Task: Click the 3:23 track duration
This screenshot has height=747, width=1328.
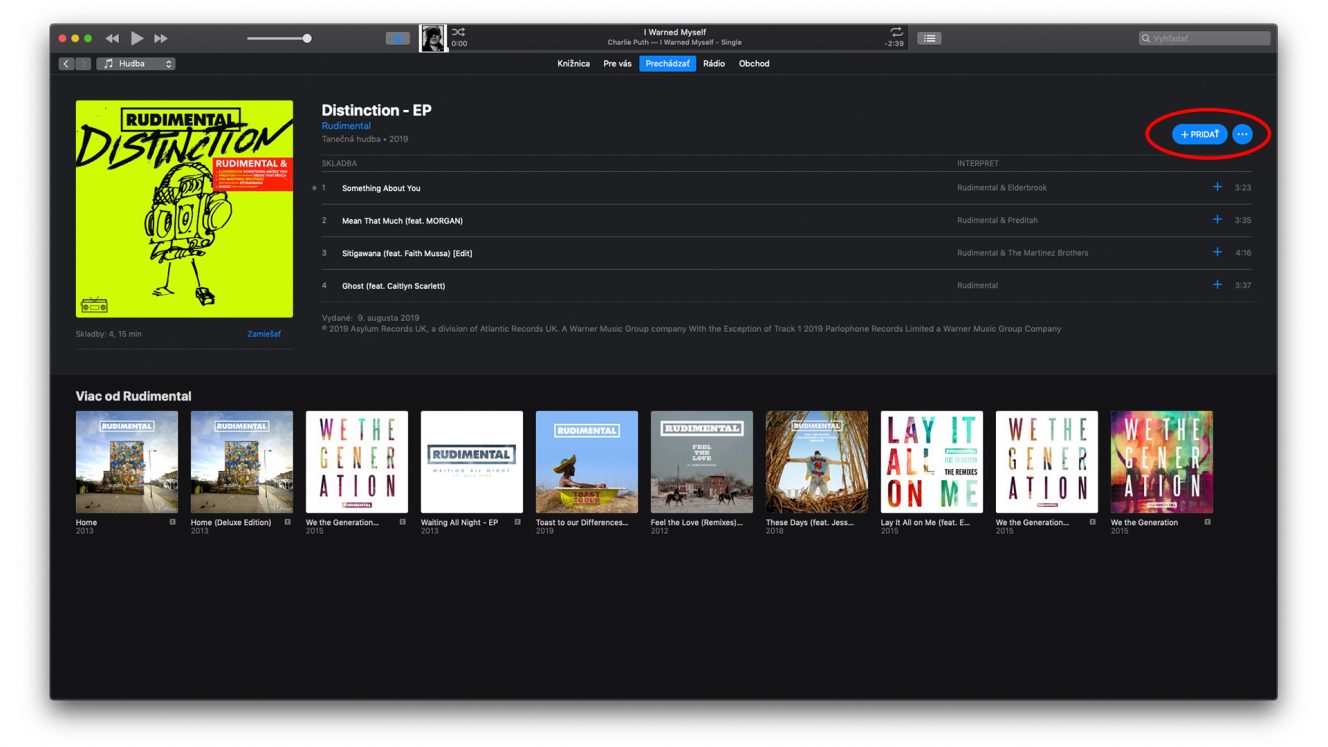Action: [x=1243, y=188]
